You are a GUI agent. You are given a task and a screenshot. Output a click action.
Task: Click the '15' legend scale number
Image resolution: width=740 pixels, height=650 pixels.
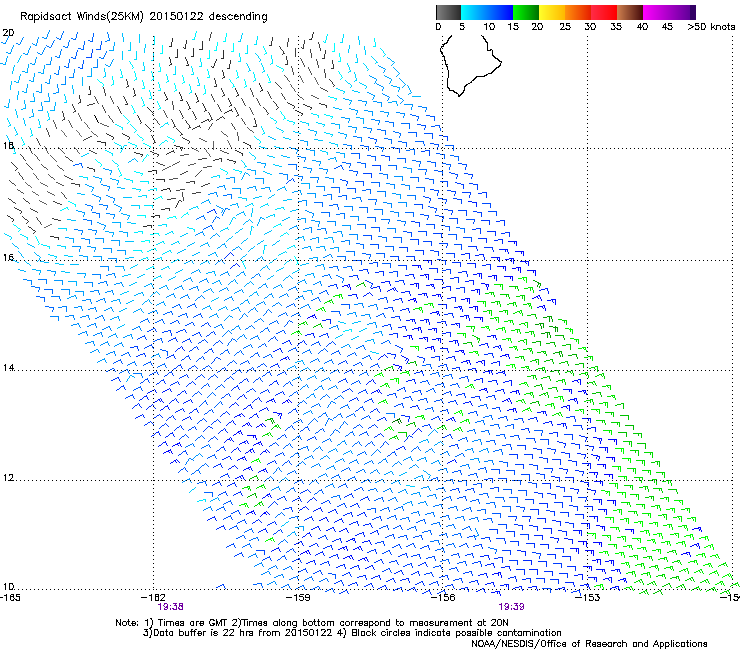(x=513, y=27)
